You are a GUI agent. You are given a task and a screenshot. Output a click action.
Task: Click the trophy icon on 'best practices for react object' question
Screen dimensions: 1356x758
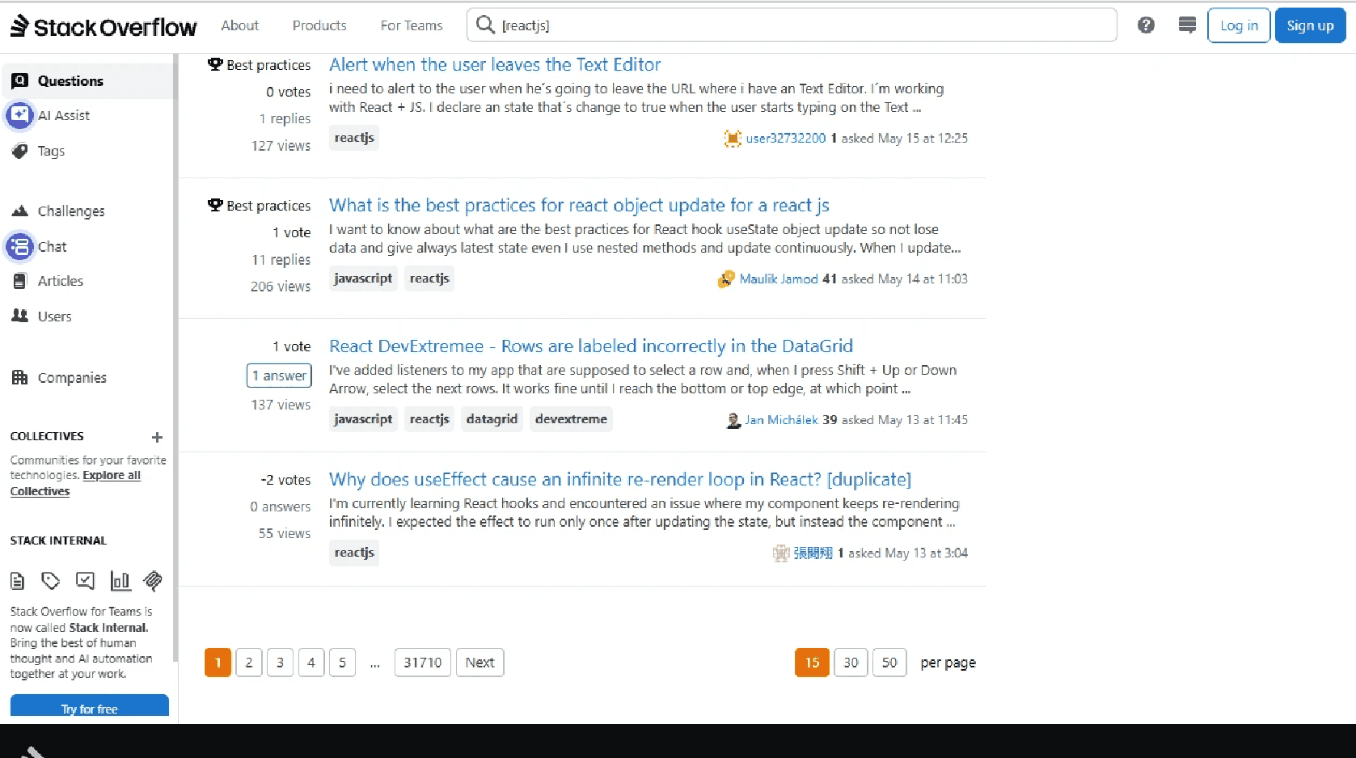[214, 205]
